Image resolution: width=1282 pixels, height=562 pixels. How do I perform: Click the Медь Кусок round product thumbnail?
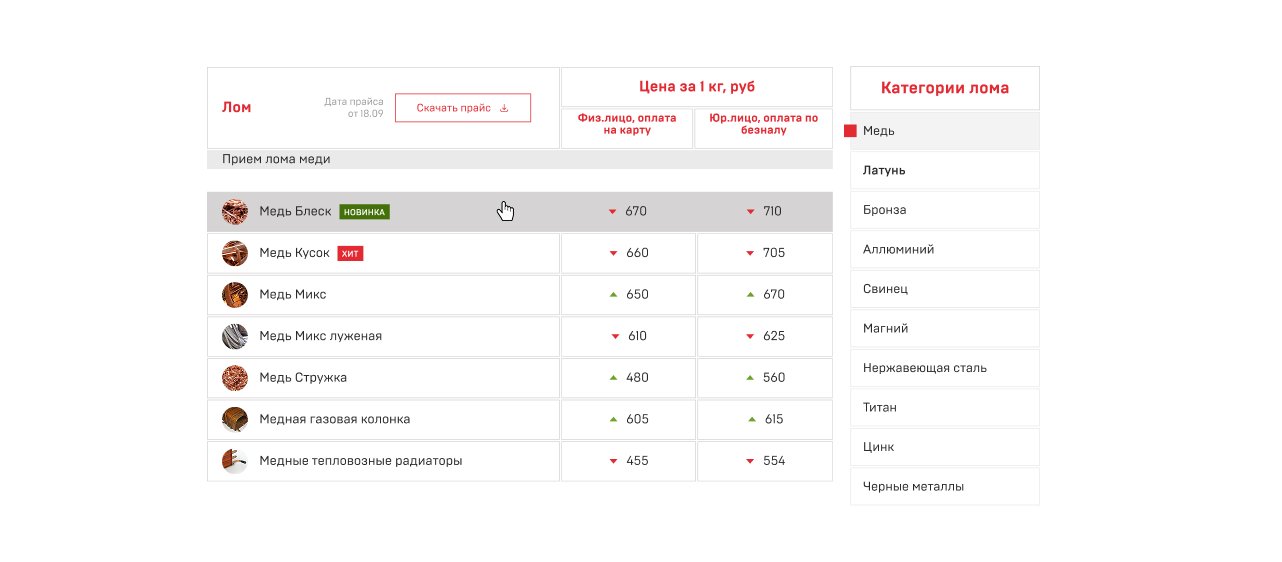coord(235,253)
